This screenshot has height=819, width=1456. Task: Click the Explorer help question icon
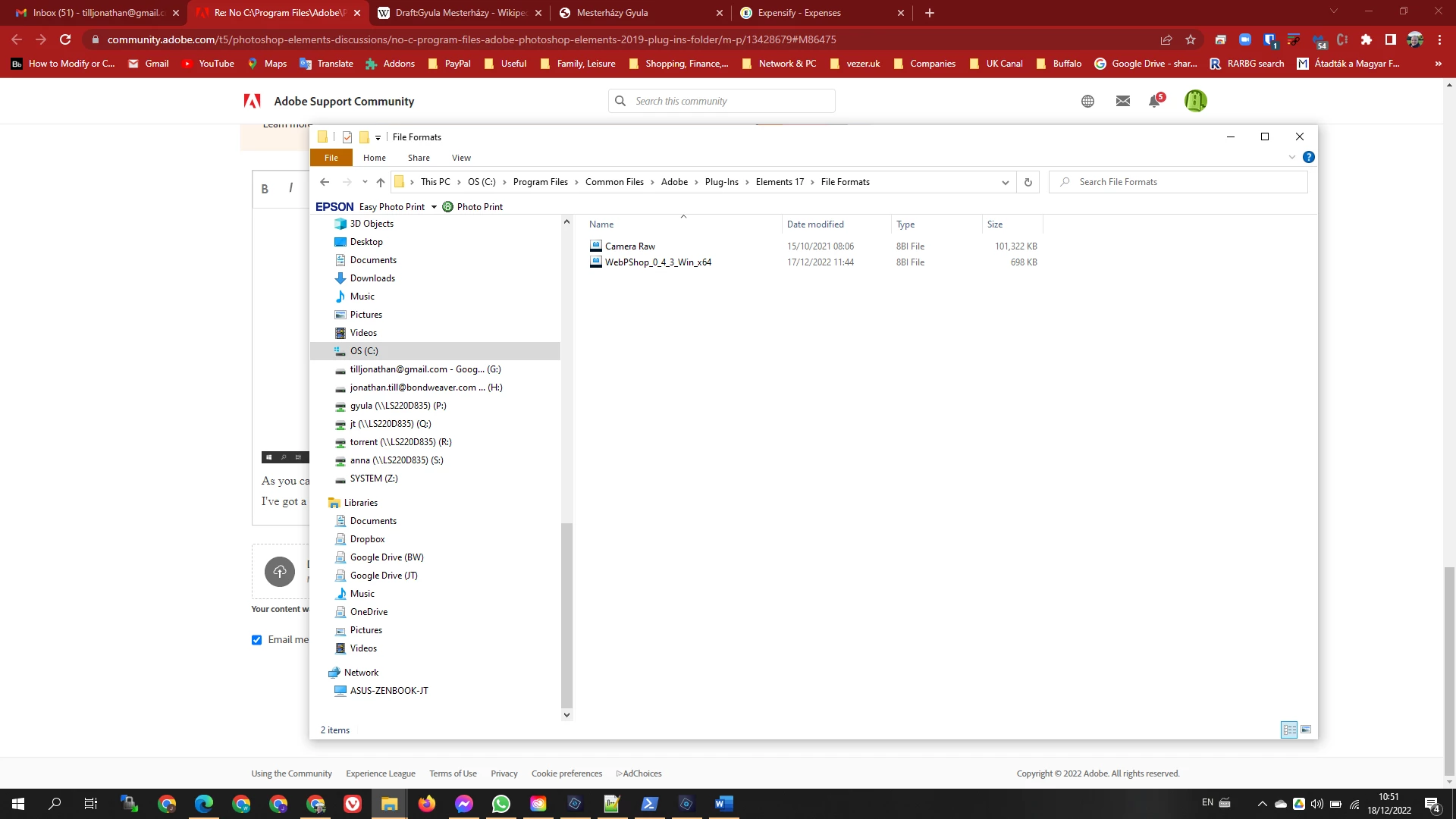tap(1308, 158)
